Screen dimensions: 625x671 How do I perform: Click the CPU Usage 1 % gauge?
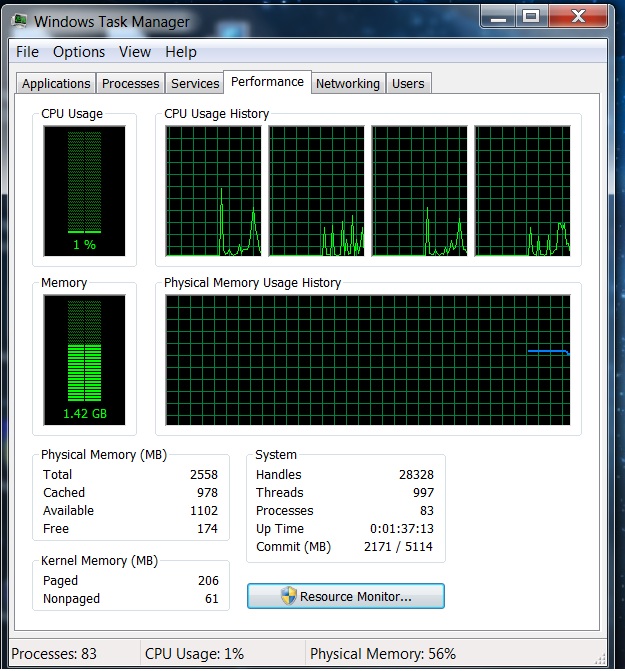click(x=84, y=191)
